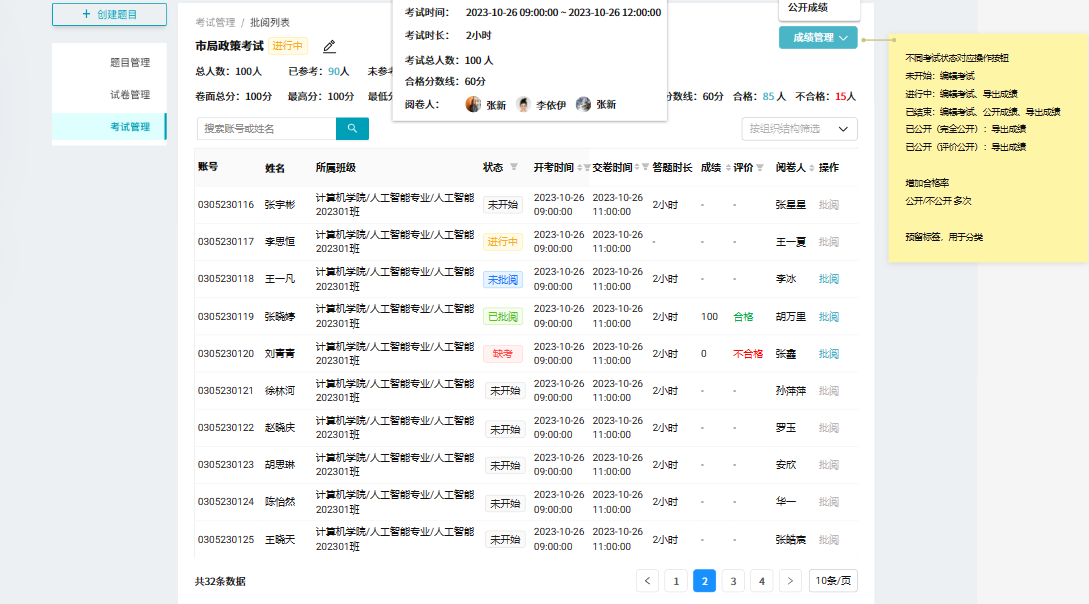Open the 开考时间 column filter icon
Viewport: 1089px width, 604px height.
[x=587, y=168]
